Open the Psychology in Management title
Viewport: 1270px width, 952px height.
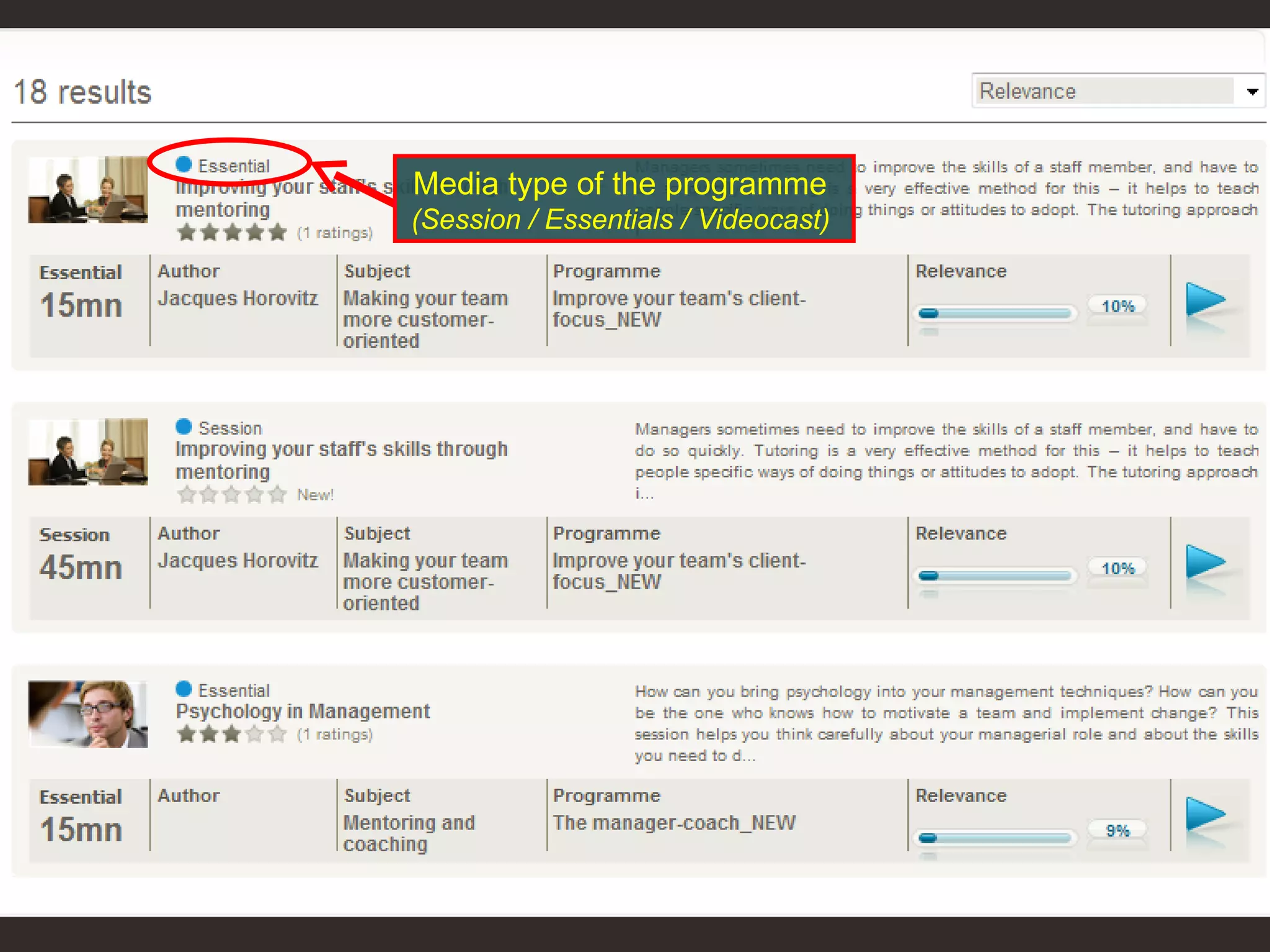coord(303,711)
